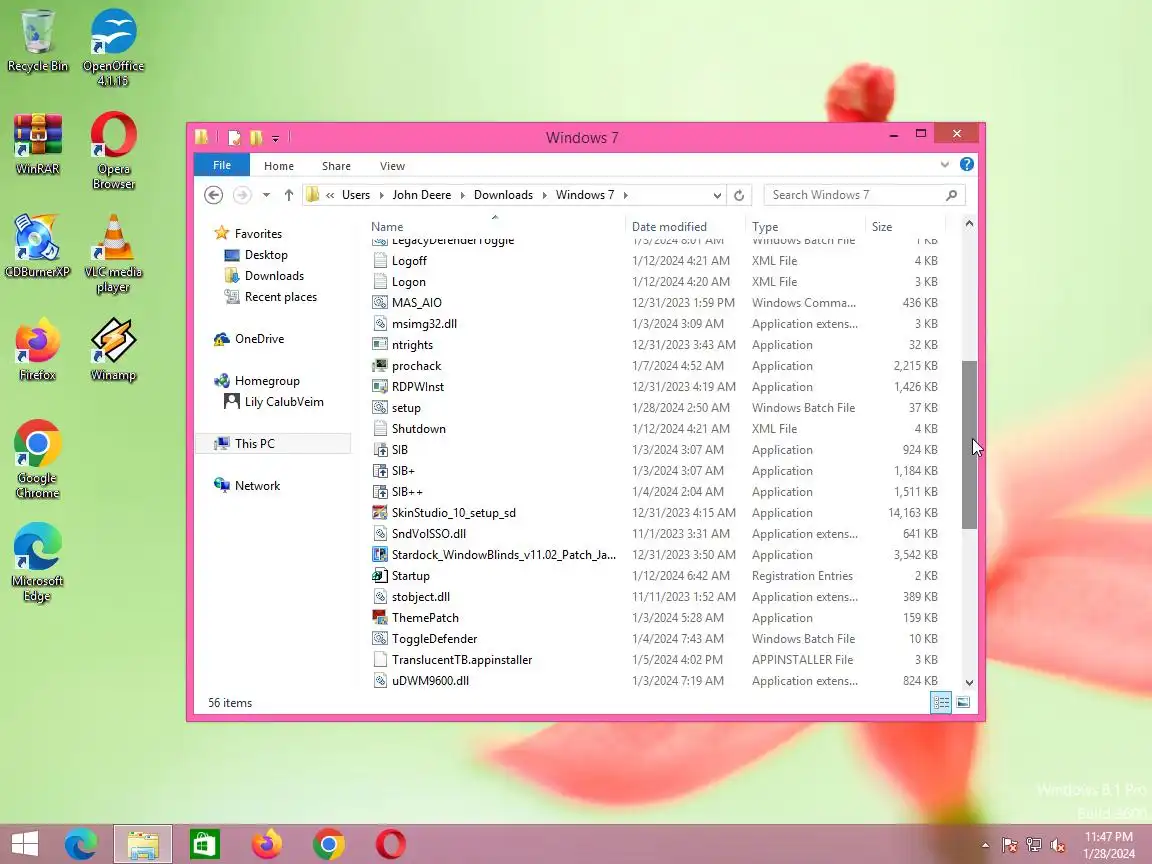Screen dimensions: 1152x864
Task: Open Windows Store taskbar icon
Action: tap(204, 844)
